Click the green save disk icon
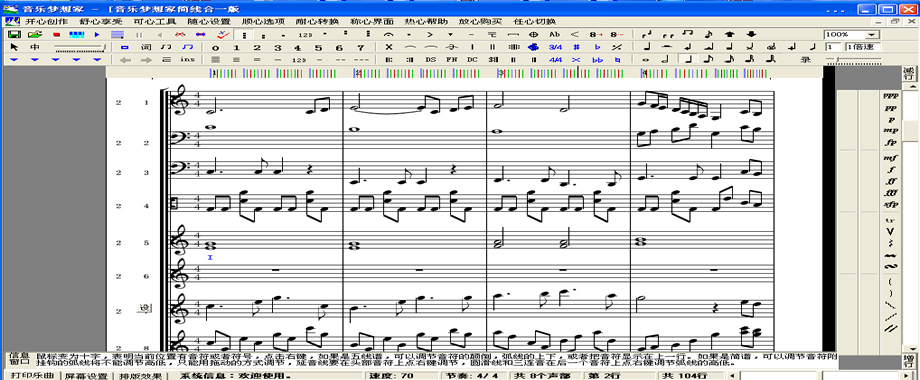 coord(13,35)
